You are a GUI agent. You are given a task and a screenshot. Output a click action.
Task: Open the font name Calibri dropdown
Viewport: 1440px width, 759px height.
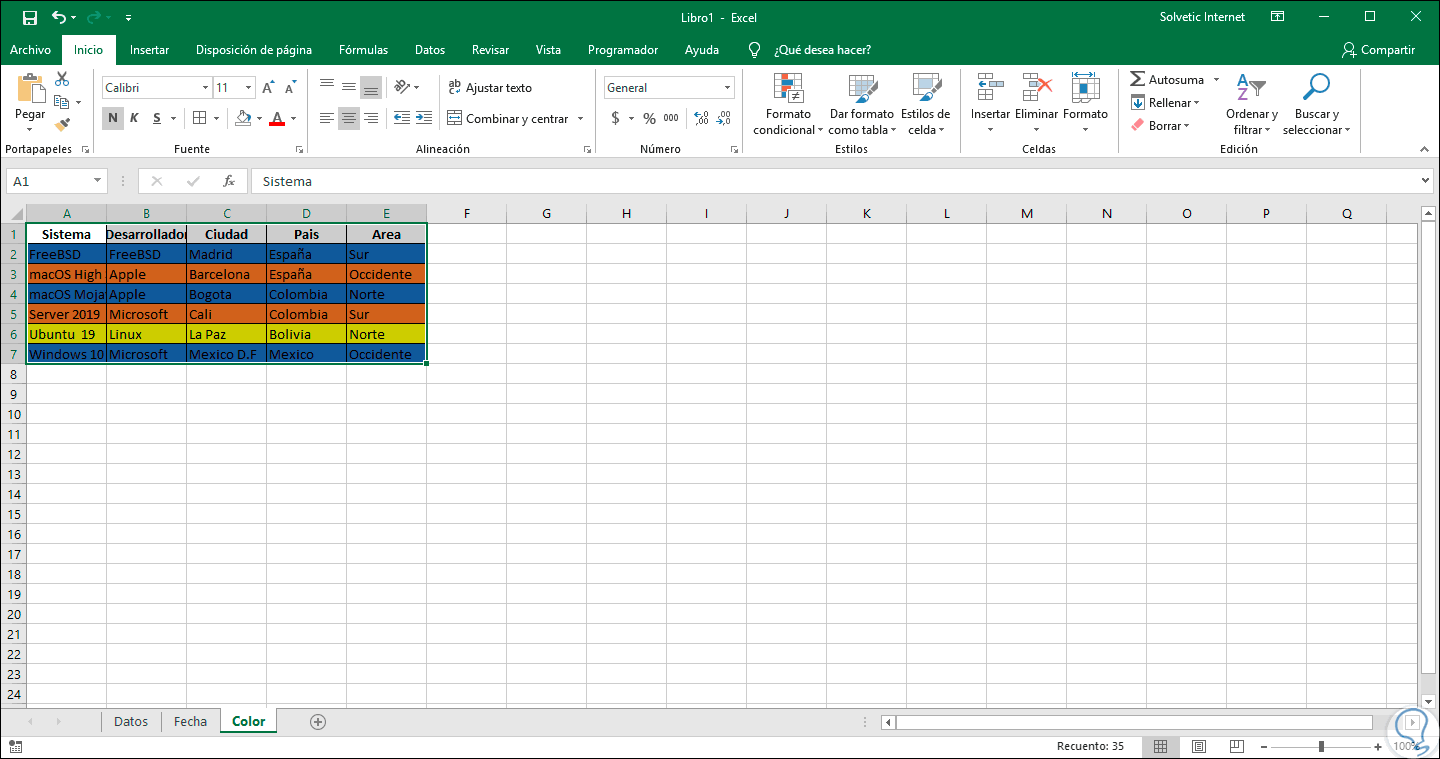pos(205,88)
